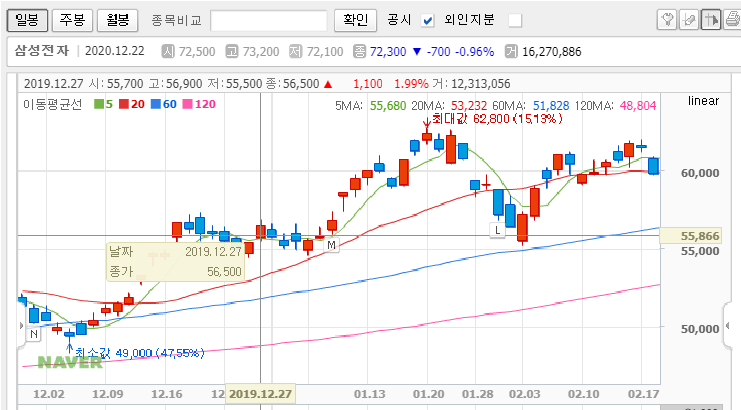Click the 최대값 62,800 maximum label
Image resolution: width=741 pixels, height=410 pixels.
tap(497, 118)
